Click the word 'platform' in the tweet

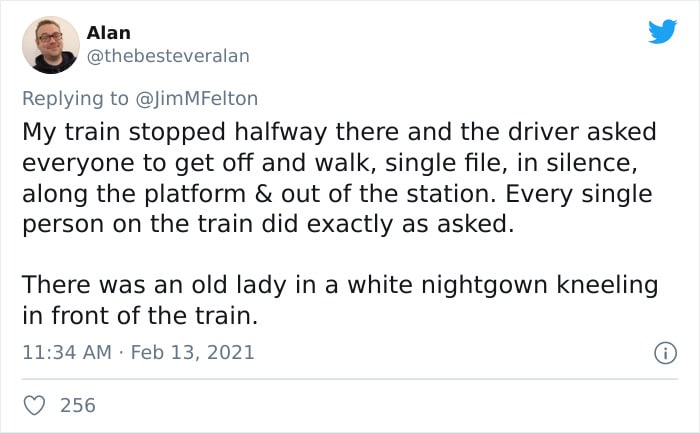coord(195,194)
